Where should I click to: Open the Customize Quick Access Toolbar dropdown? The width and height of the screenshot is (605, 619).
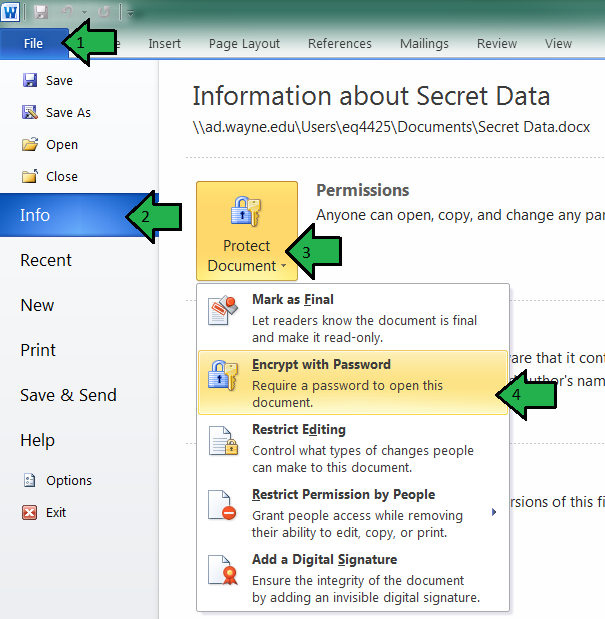pos(131,13)
